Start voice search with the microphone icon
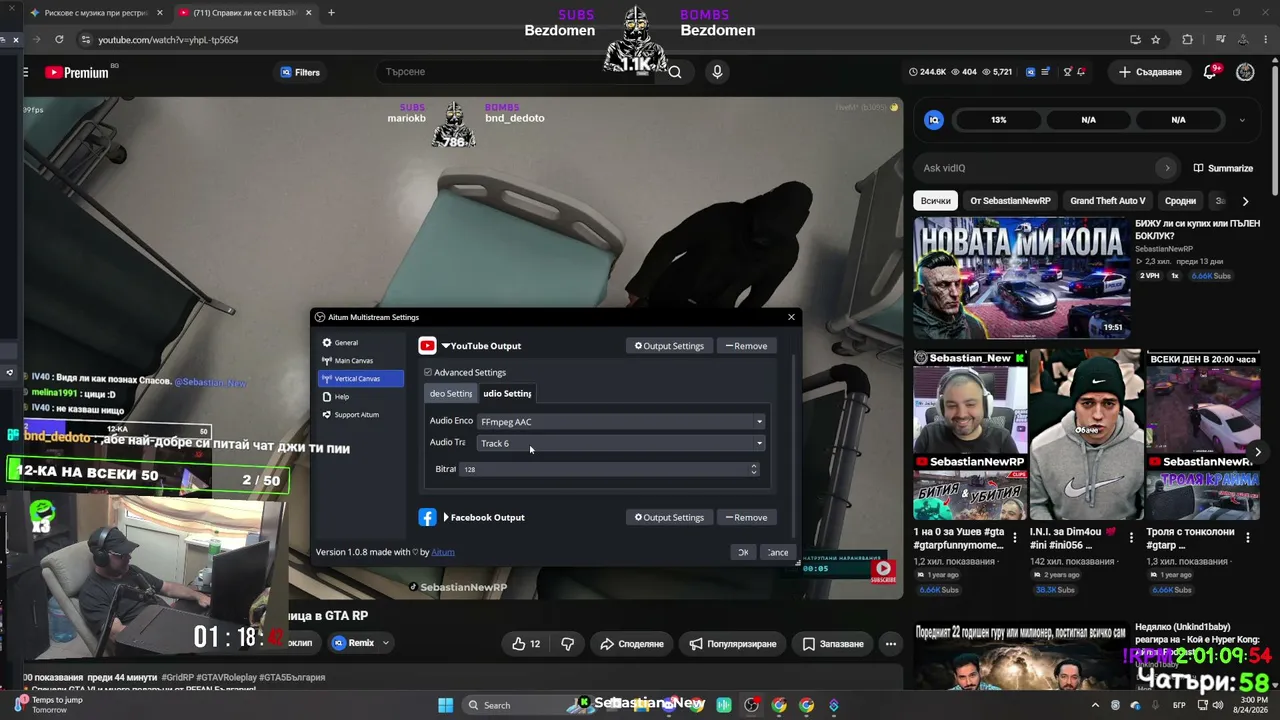1280x720 pixels. tap(717, 72)
